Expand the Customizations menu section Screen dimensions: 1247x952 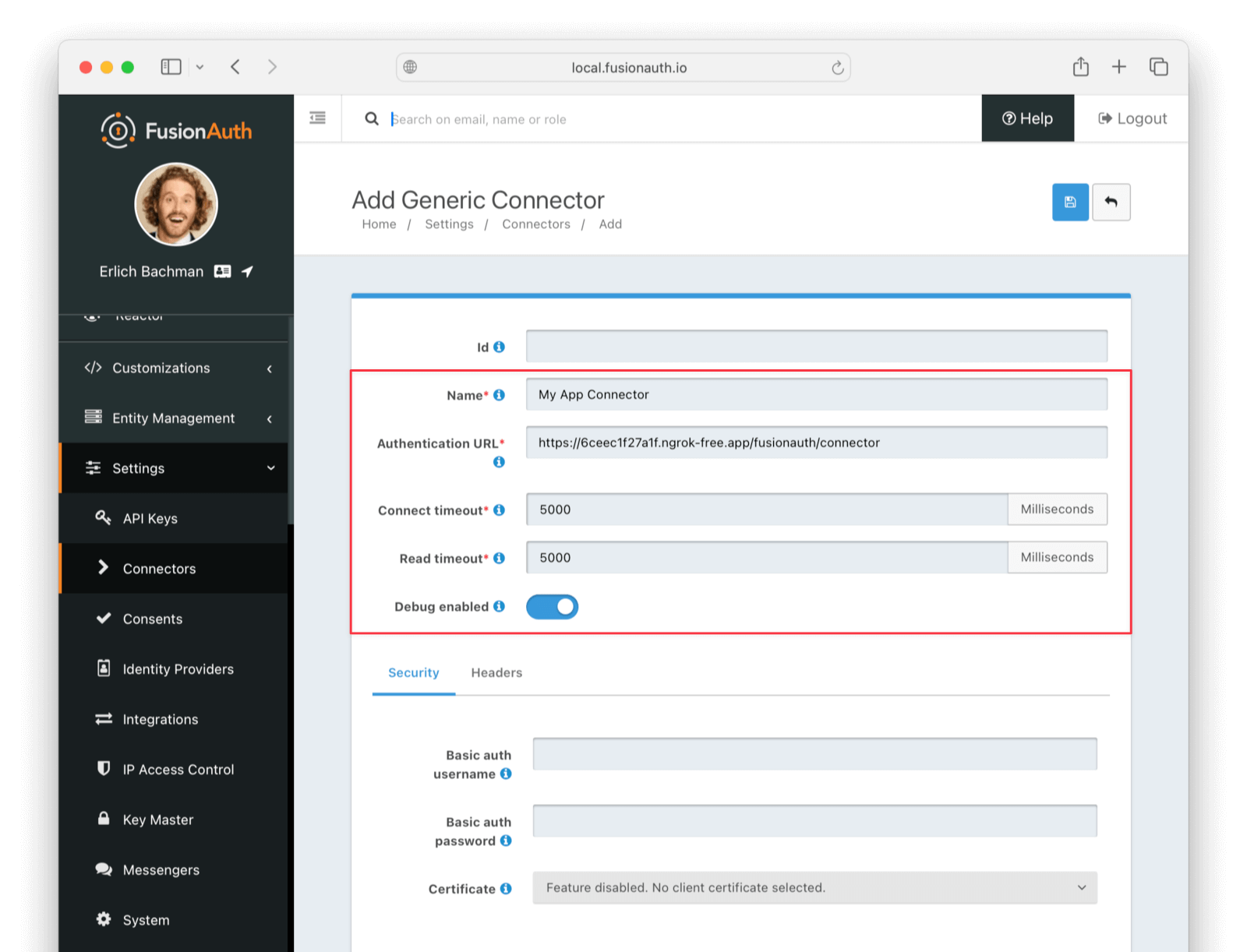(161, 368)
